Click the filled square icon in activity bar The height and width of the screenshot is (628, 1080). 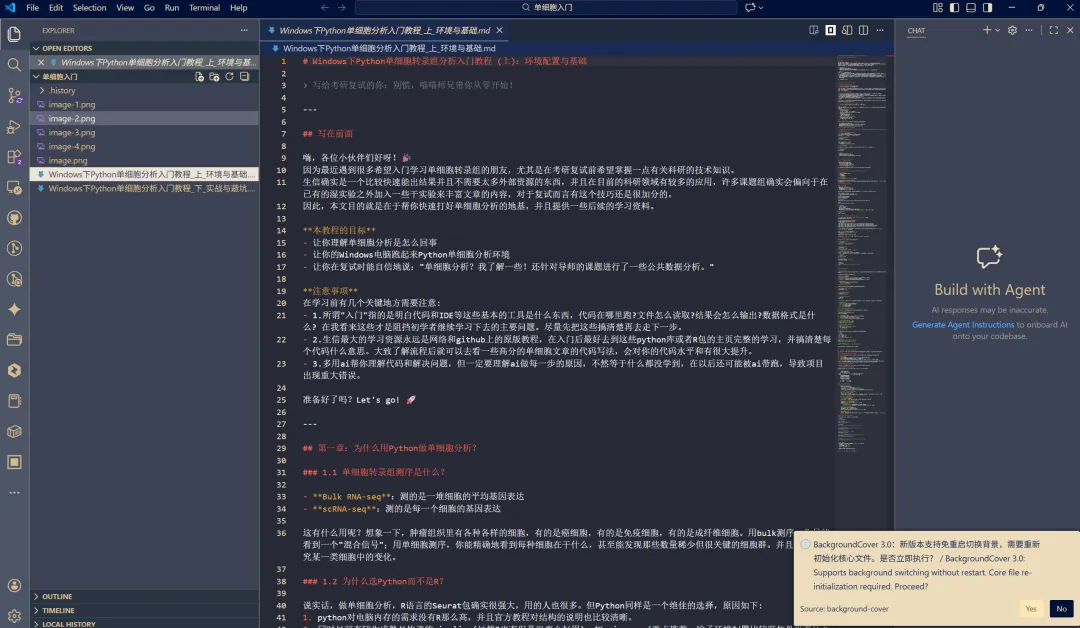(14, 462)
